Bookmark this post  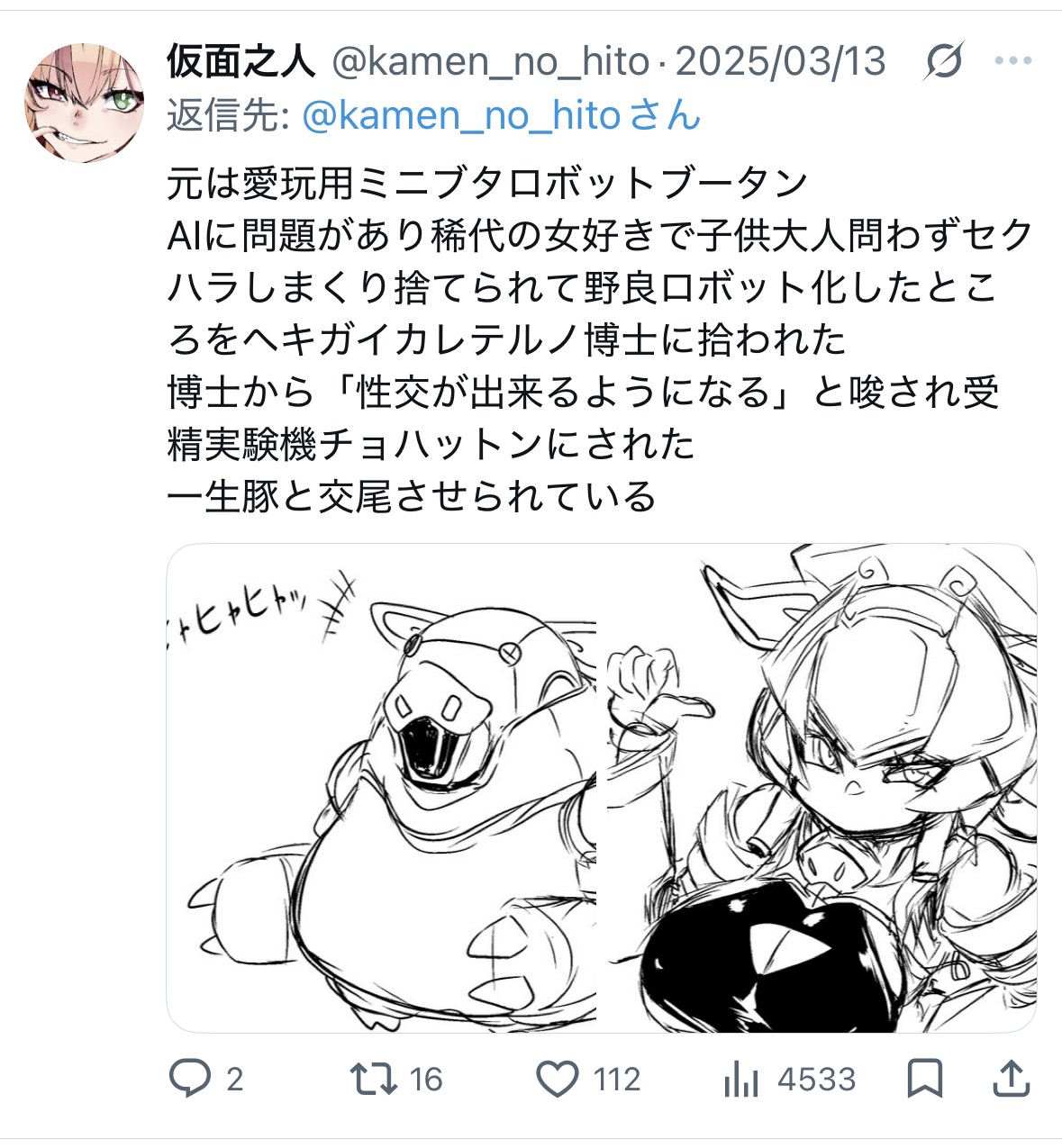925,1078
